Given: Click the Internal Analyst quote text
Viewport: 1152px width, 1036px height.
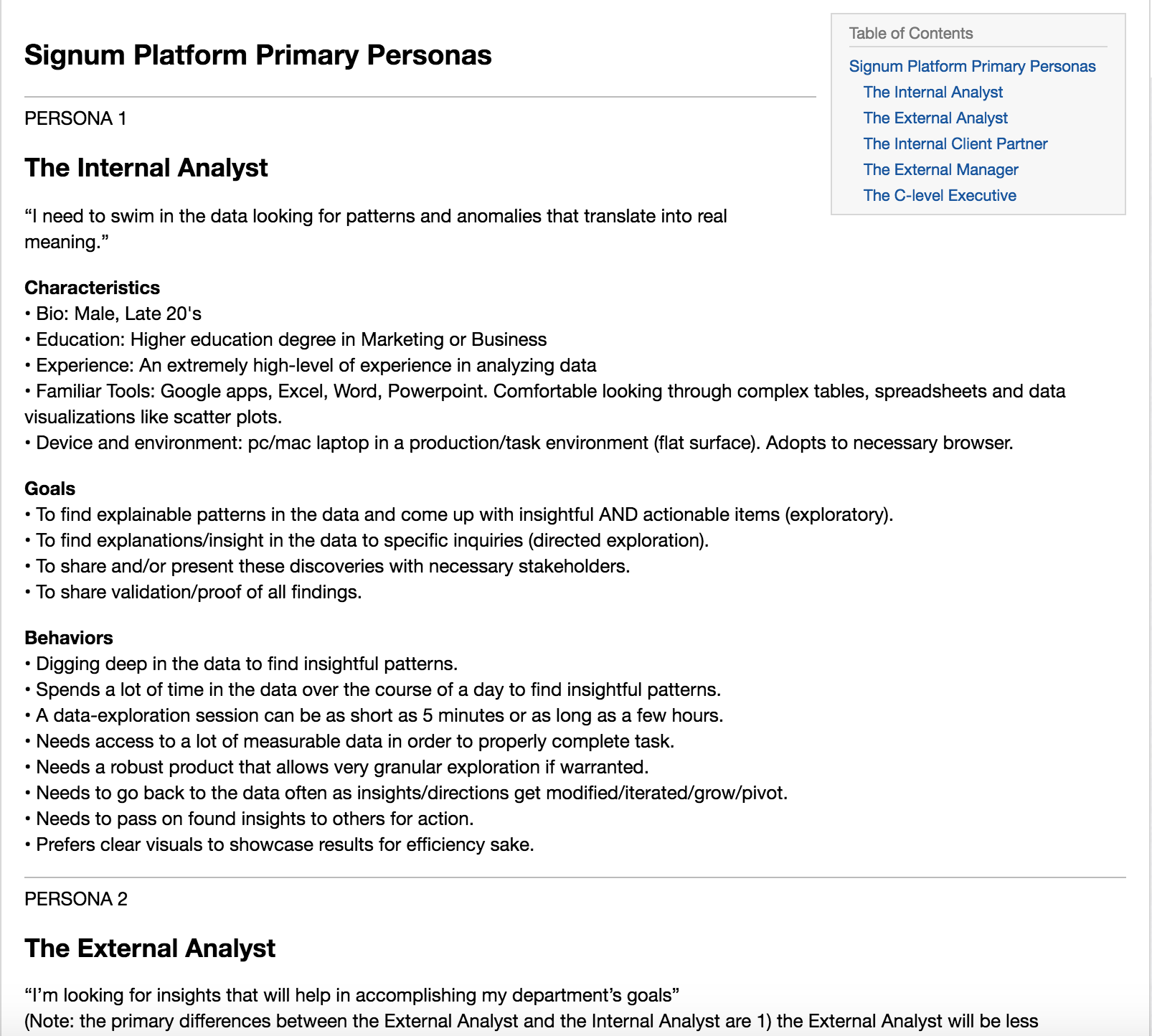Looking at the screenshot, I should tap(376, 229).
